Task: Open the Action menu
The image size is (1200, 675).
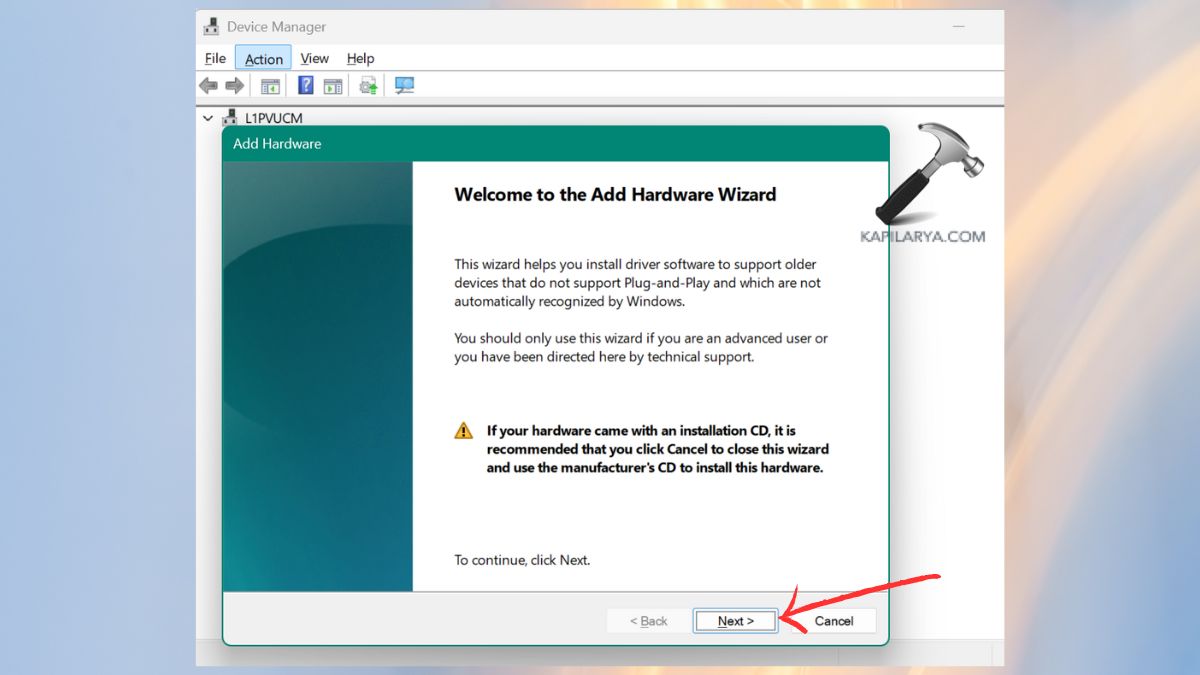Action: coord(264,59)
